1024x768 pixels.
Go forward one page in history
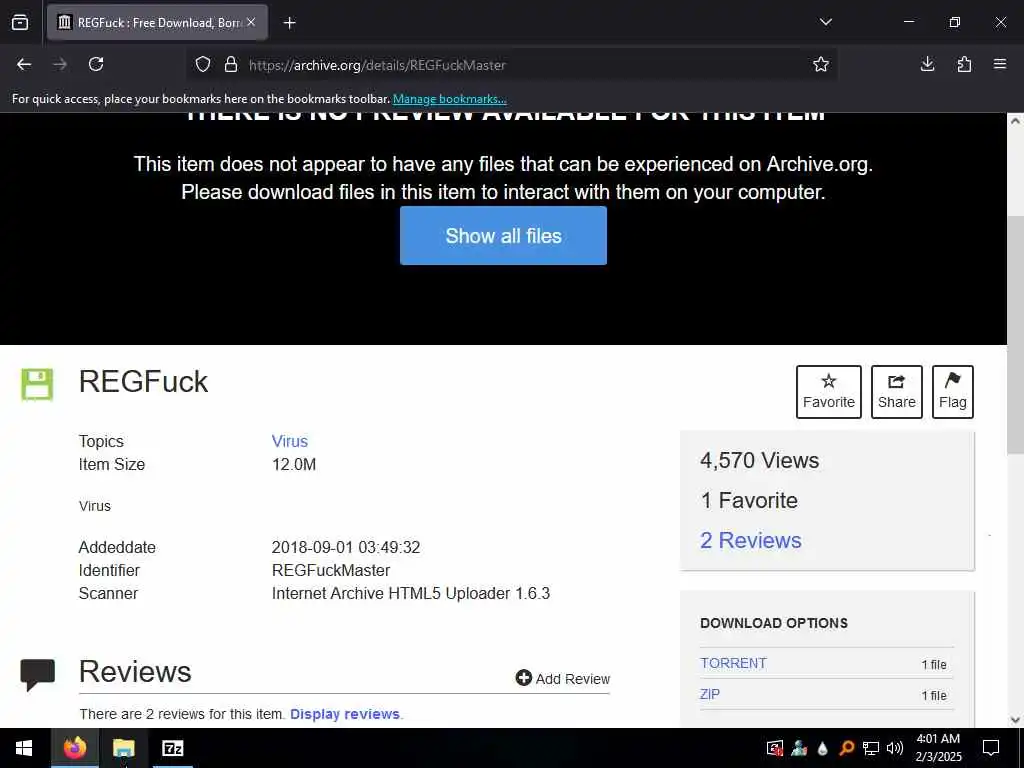[60, 64]
